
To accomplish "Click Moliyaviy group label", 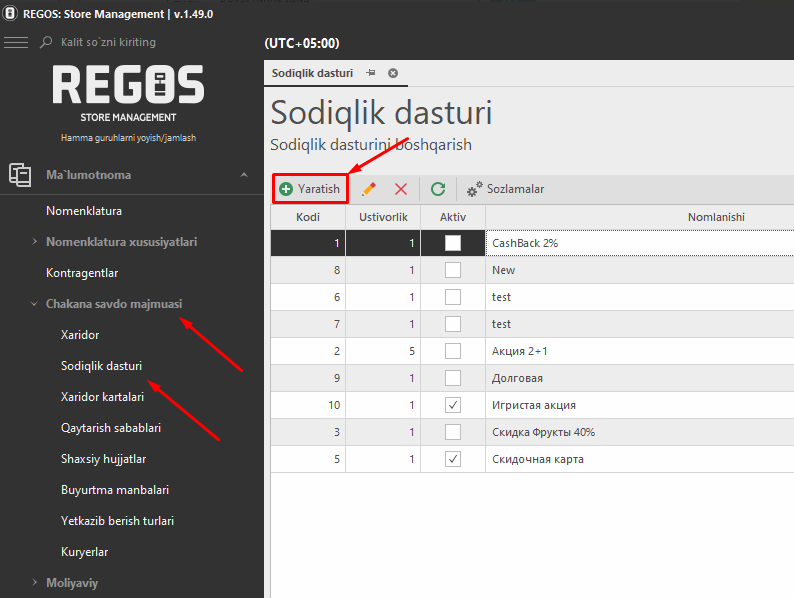I will pyautogui.click(x=72, y=583).
